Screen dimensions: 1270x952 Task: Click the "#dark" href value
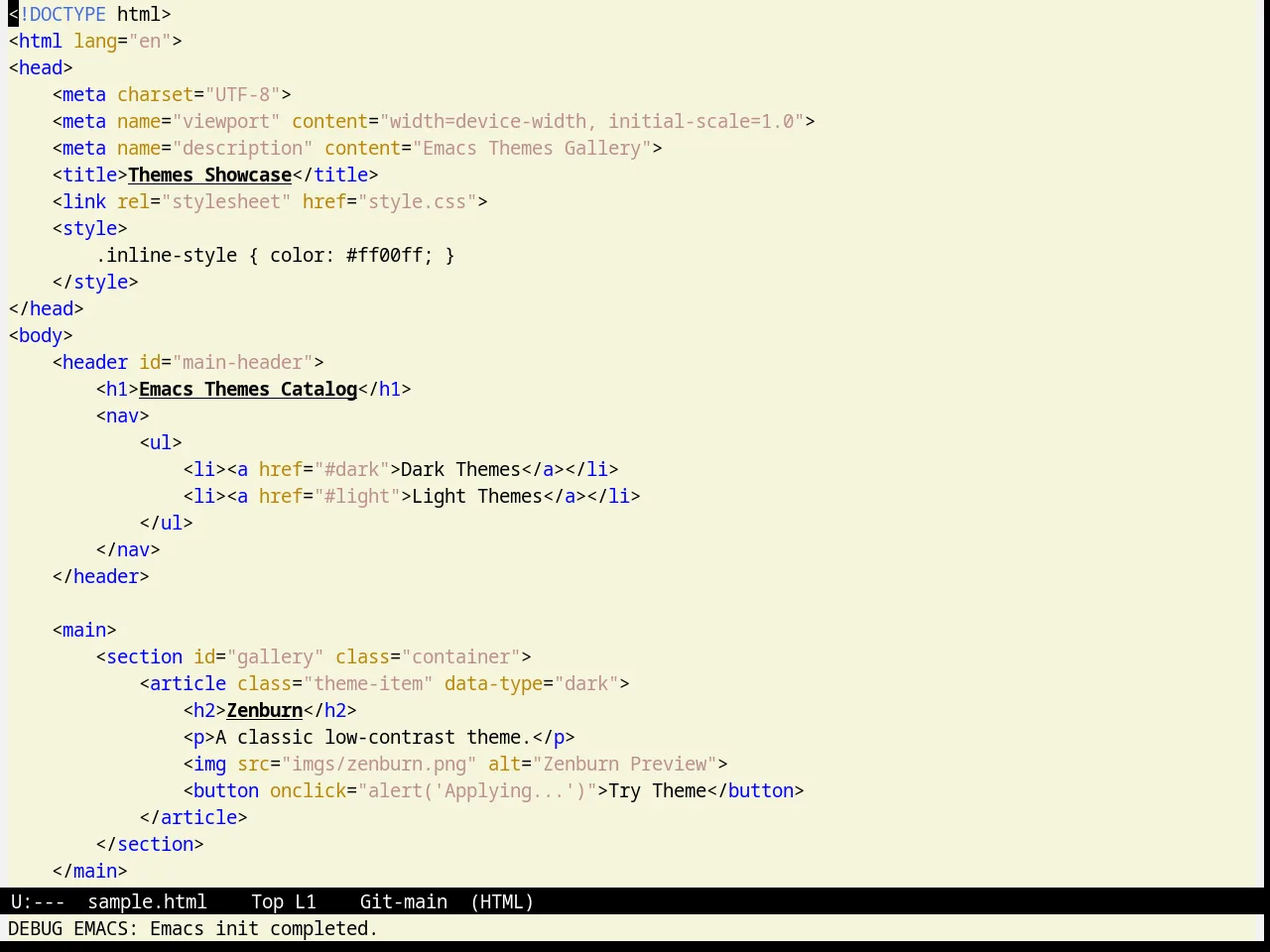click(351, 469)
